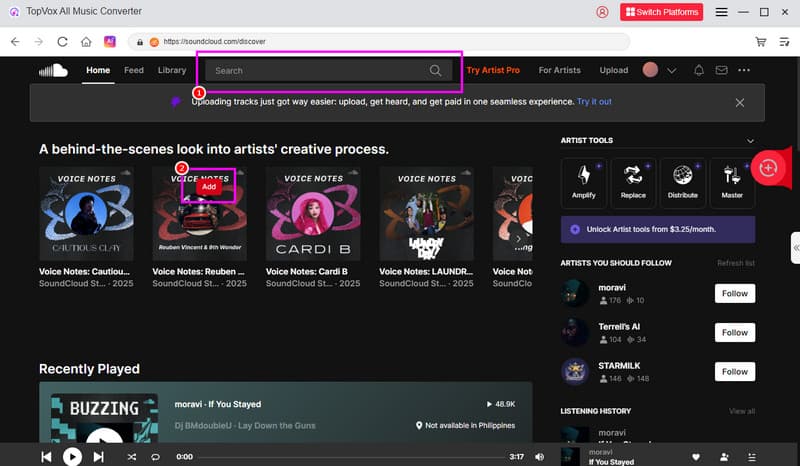Open the task list icon next to the cart
Image resolution: width=800 pixels, height=466 pixels.
click(x=785, y=42)
